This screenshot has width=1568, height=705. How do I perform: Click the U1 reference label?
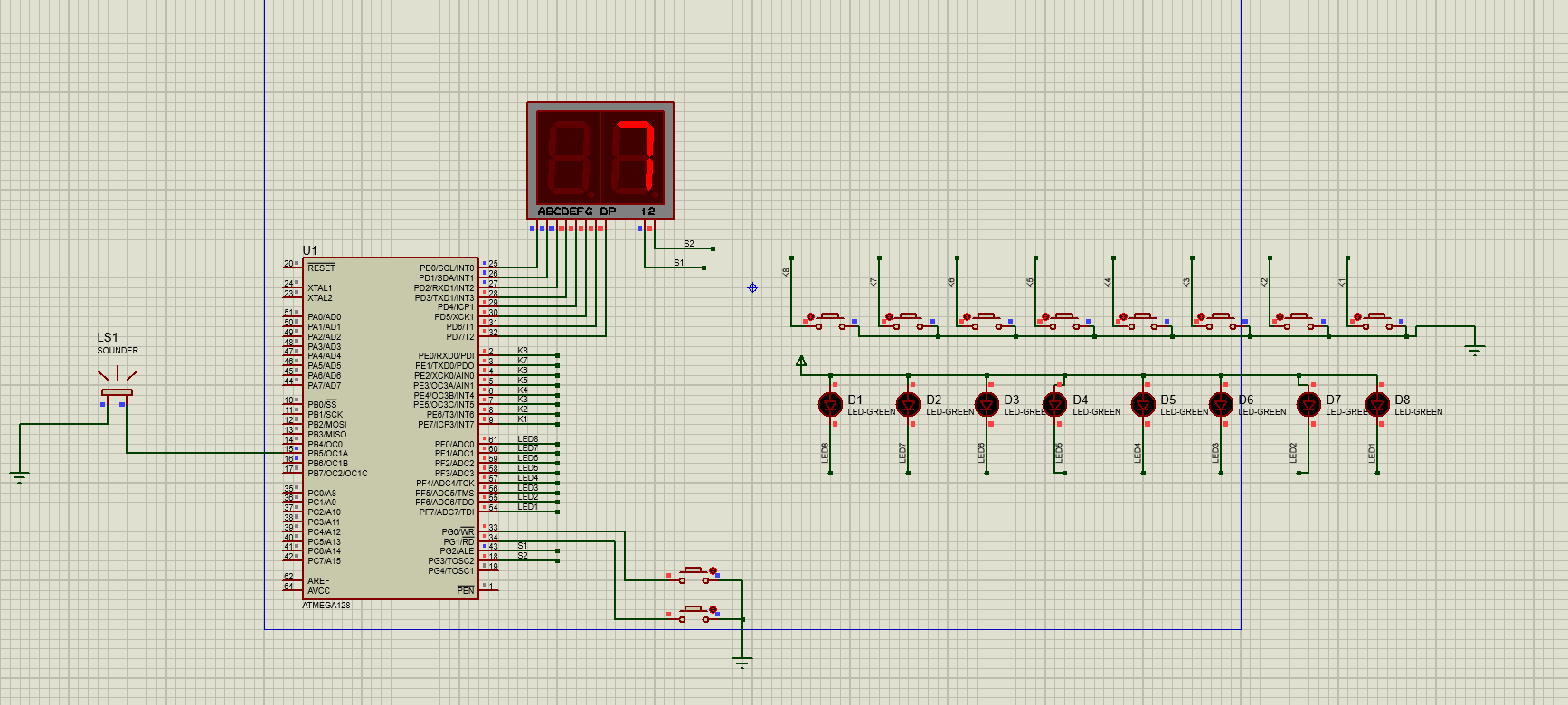[x=310, y=250]
